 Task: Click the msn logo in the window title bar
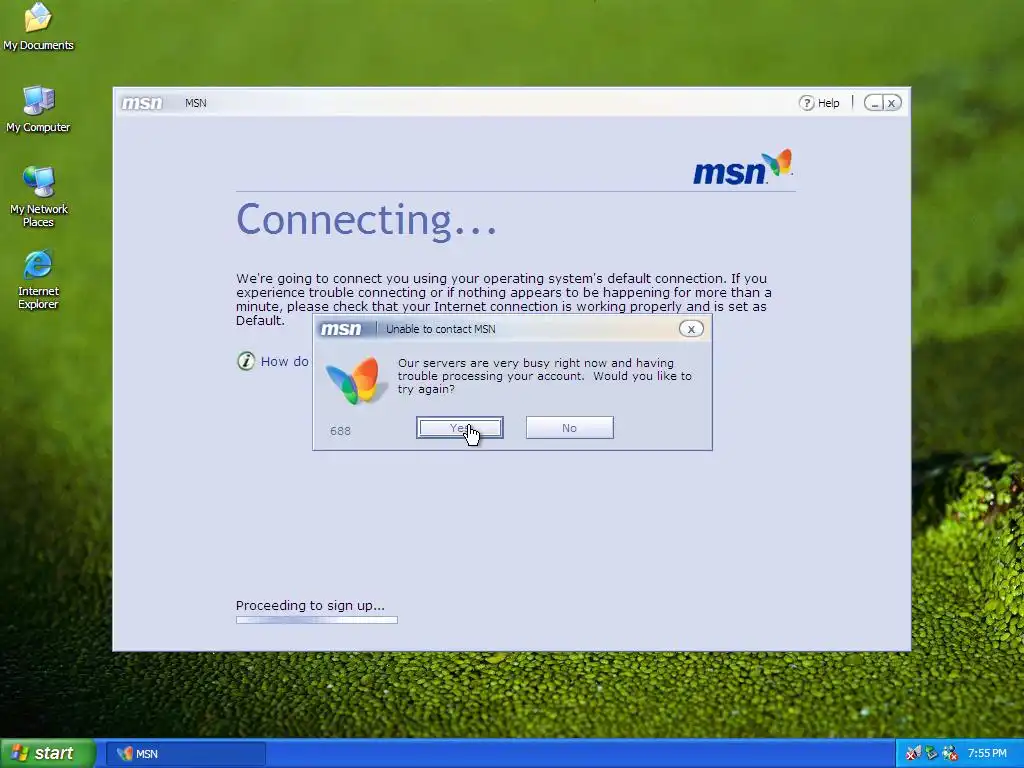[x=142, y=103]
